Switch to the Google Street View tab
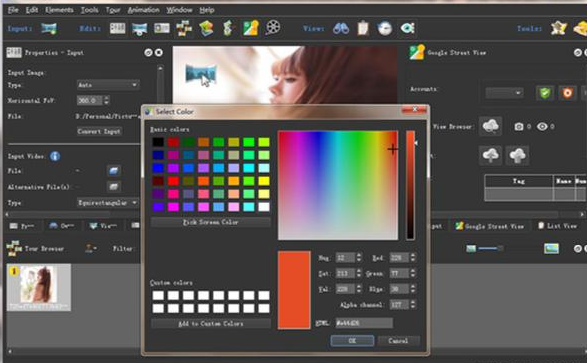 tap(489, 226)
